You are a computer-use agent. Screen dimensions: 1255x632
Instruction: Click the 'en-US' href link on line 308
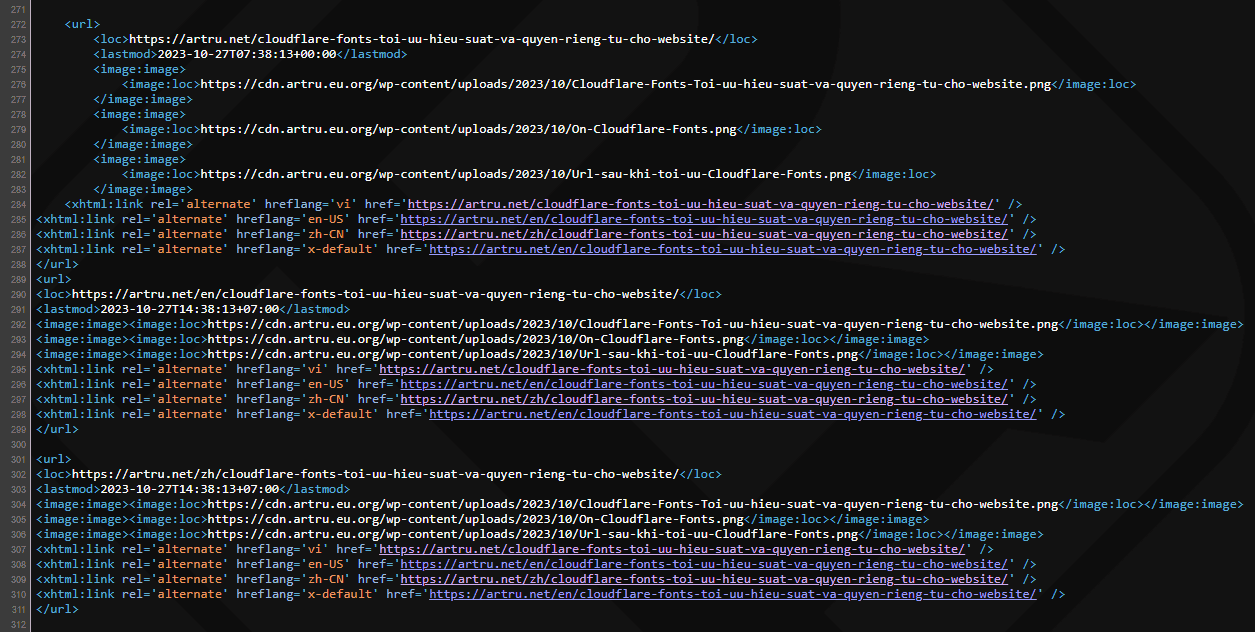click(703, 564)
